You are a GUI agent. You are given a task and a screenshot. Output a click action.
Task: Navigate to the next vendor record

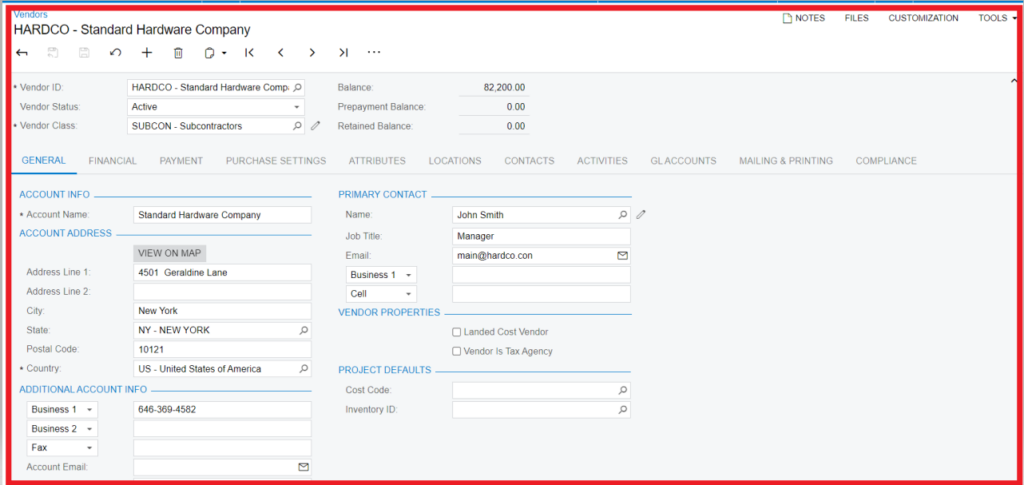click(312, 53)
